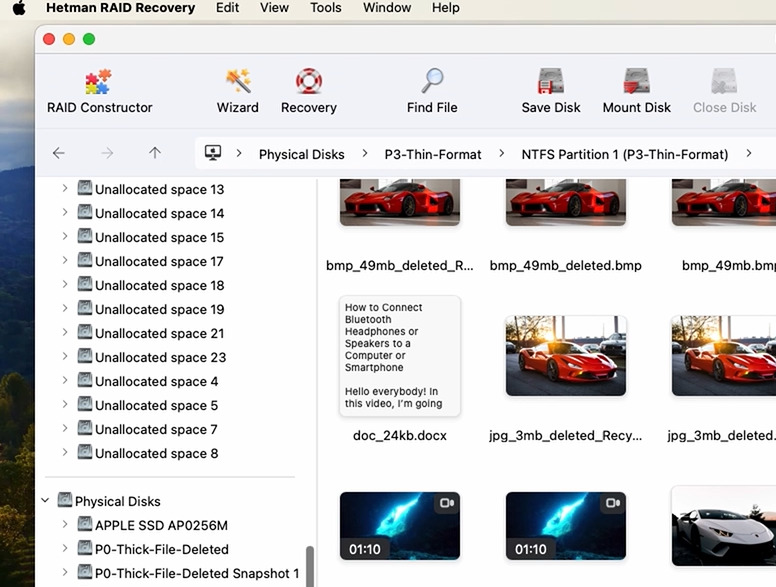Viewport: 776px width, 587px height.
Task: Click the Save Disk icon
Action: point(551,82)
